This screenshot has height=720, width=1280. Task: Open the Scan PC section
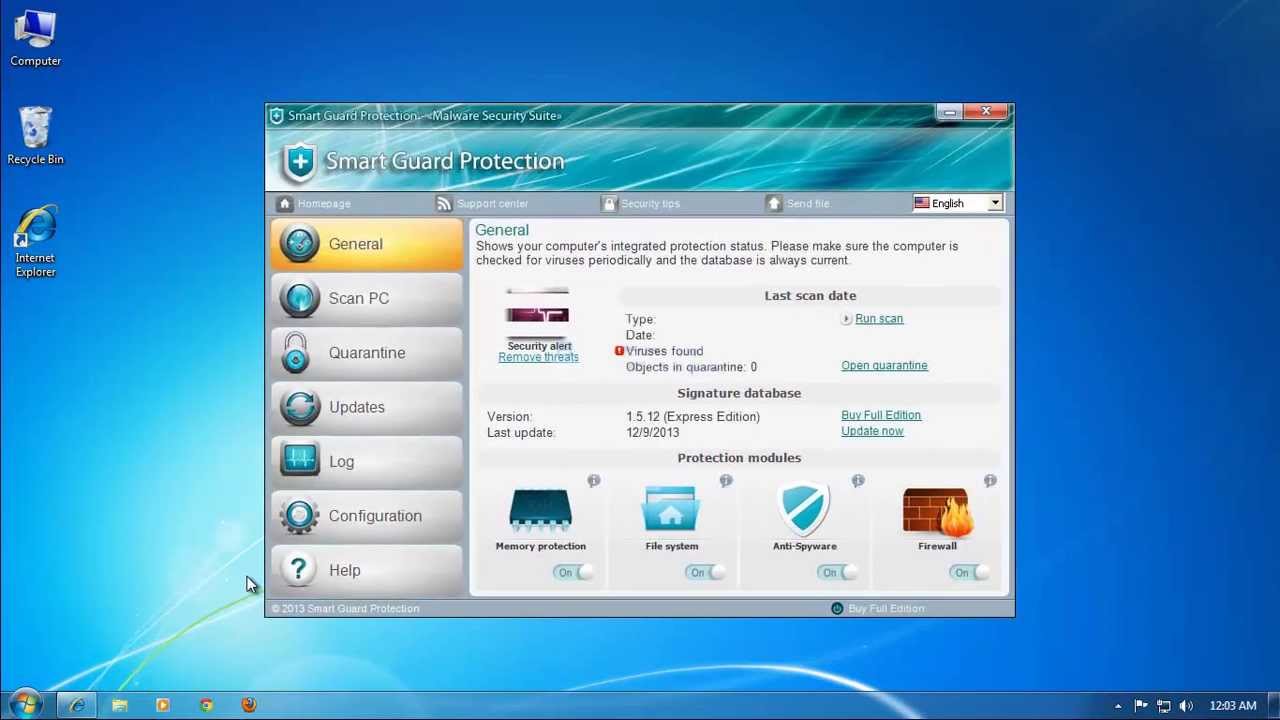[366, 298]
